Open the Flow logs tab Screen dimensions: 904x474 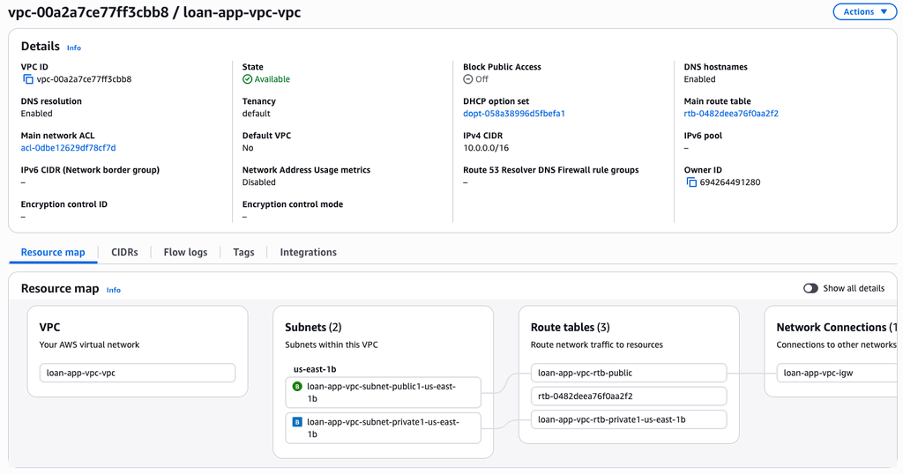[x=185, y=252]
